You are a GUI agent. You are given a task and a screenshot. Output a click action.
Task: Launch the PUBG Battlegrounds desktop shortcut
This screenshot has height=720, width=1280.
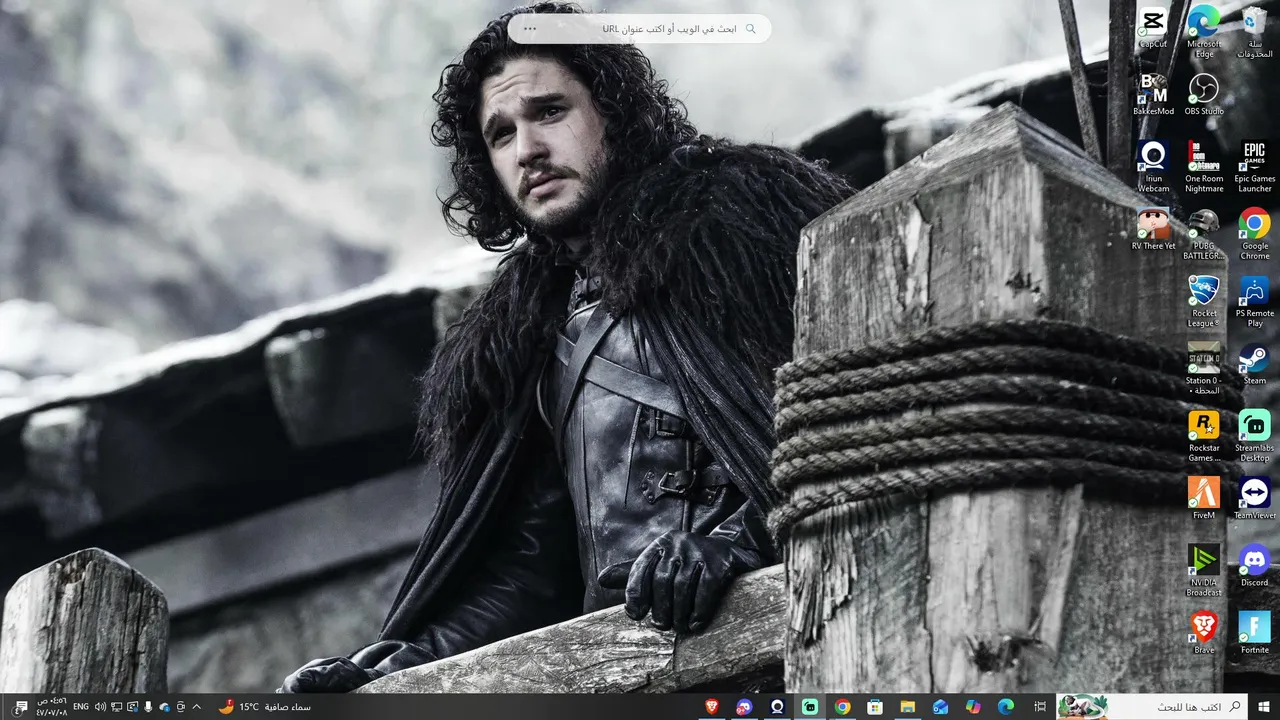[1204, 235]
